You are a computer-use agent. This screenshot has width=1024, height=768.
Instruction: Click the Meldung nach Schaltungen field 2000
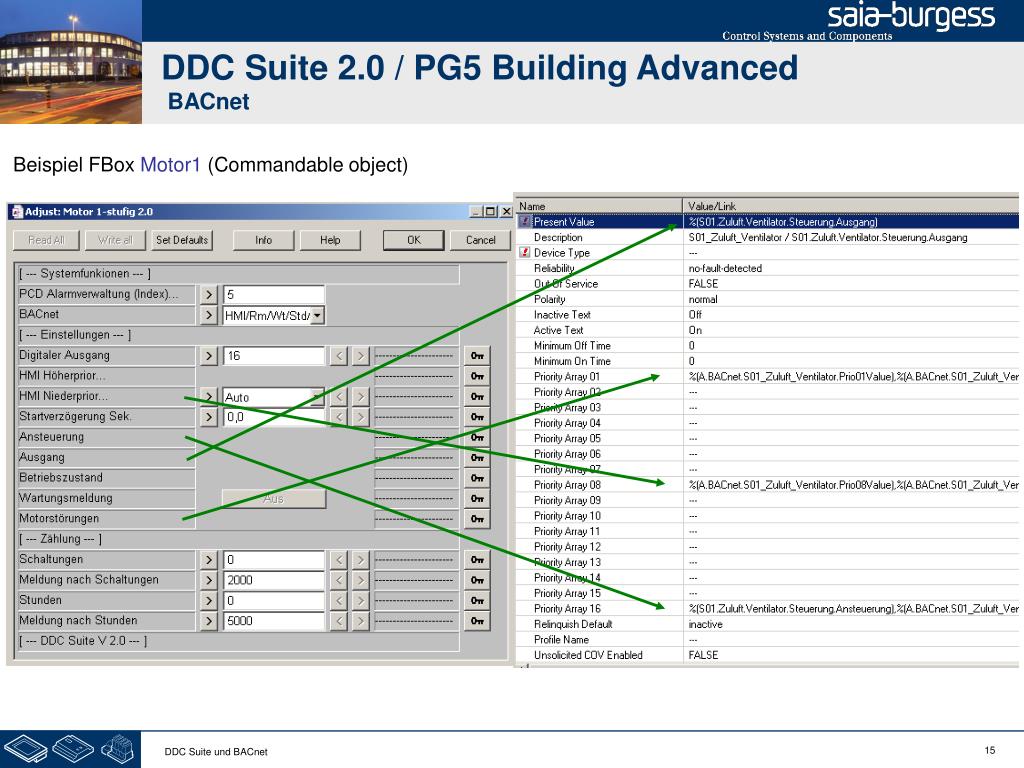(274, 580)
